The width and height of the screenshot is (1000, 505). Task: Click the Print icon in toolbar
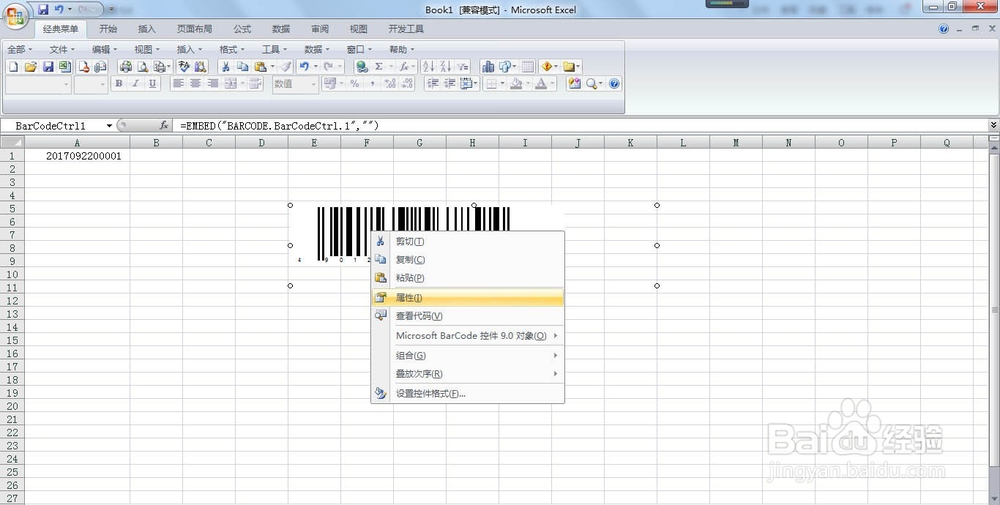pyautogui.click(x=126, y=66)
